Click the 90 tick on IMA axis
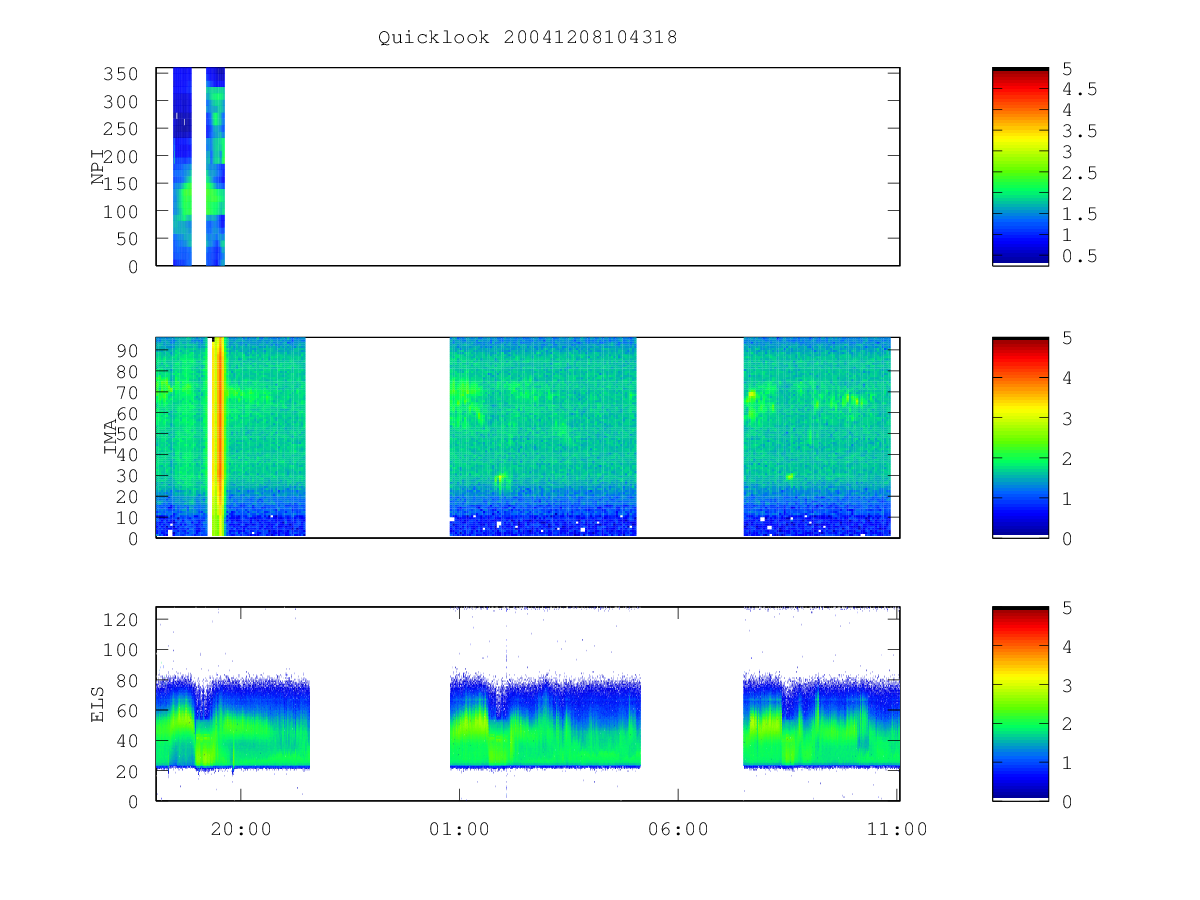This screenshot has width=1200, height=900. (x=128, y=350)
